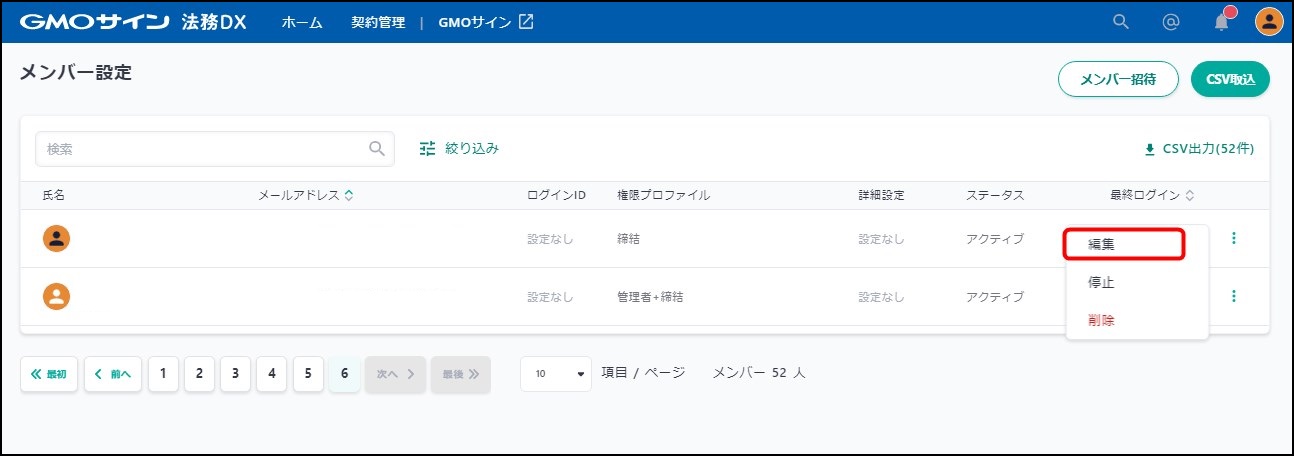Select 削除 from the context menu
Viewport: 1294px width, 456px height.
(x=1100, y=320)
